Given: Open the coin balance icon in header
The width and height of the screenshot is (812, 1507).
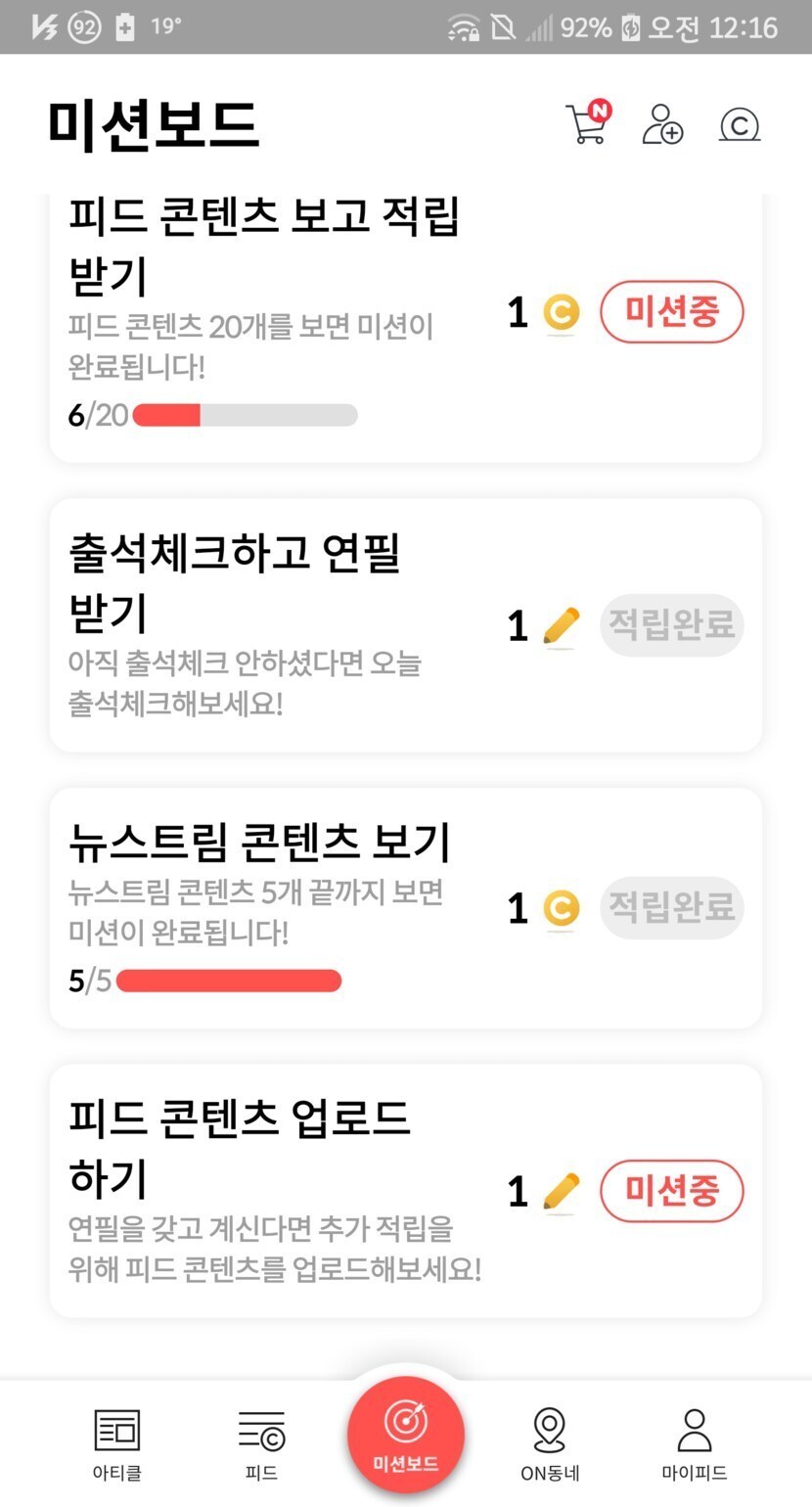Looking at the screenshot, I should (x=740, y=125).
